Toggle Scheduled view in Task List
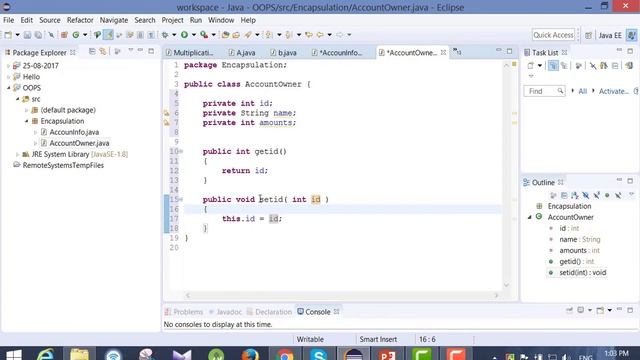Image resolution: width=640 pixels, height=360 pixels. (x=564, y=65)
